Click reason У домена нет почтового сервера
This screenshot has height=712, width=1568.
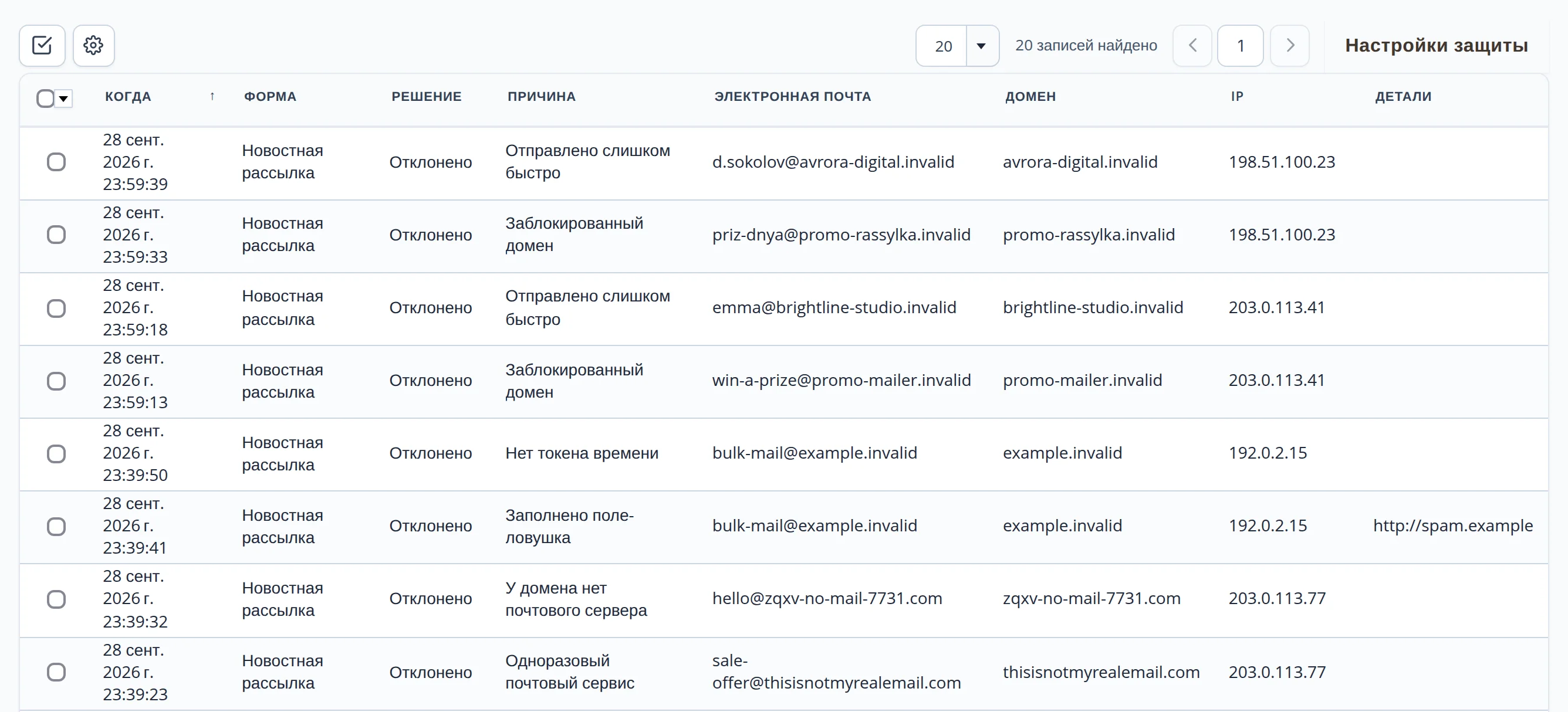pyautogui.click(x=576, y=599)
